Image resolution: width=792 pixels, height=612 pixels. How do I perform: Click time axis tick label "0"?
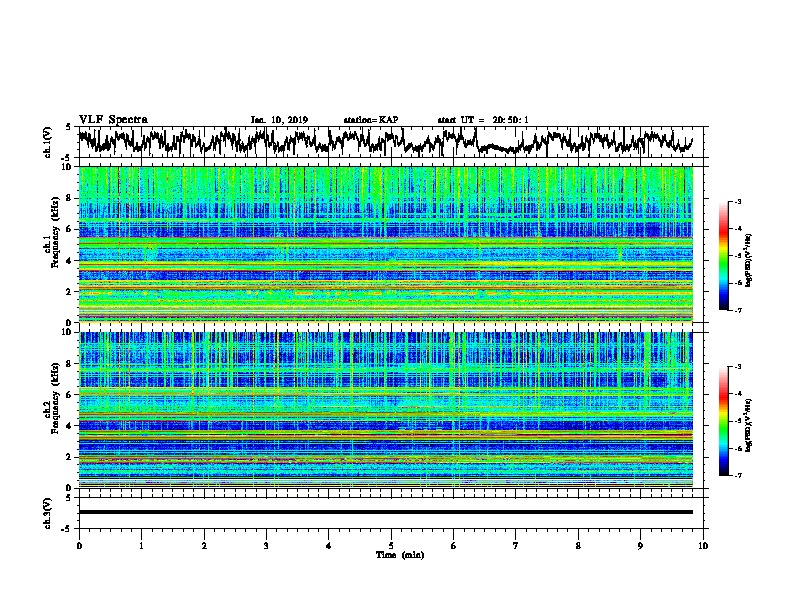click(79, 546)
